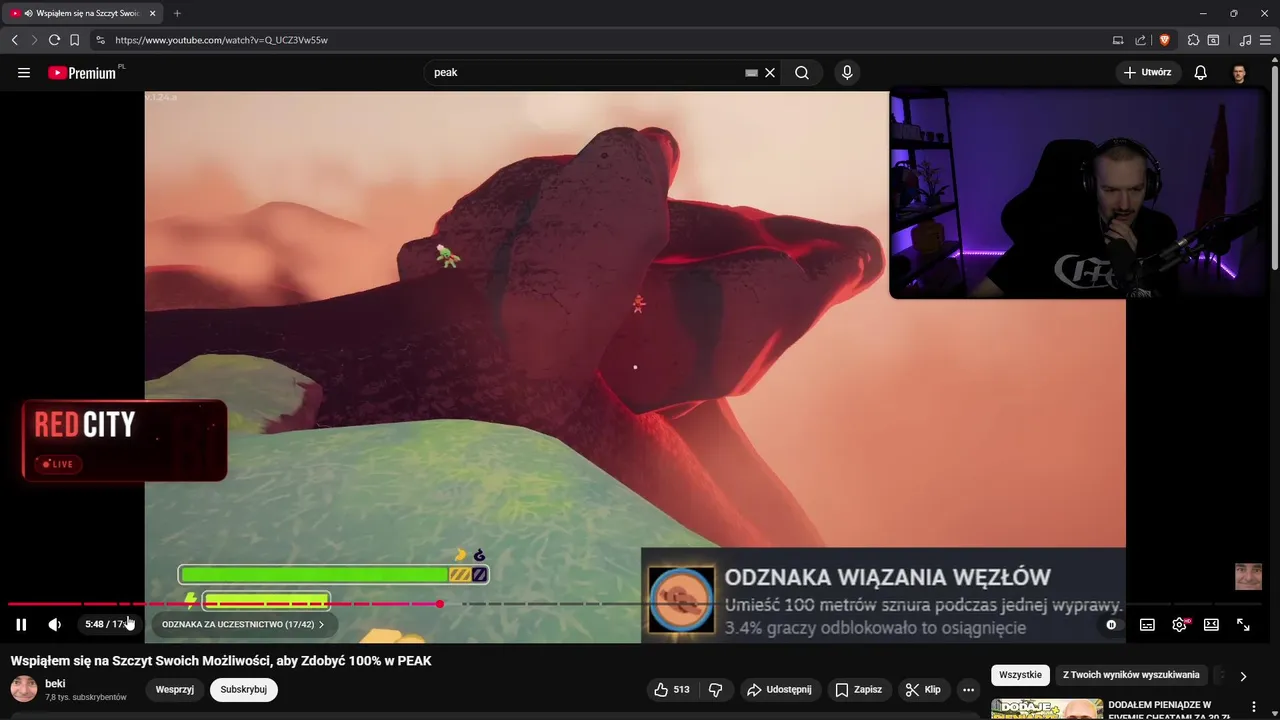The height and width of the screenshot is (720, 1280).
Task: Click the search field containing 'peak'
Action: [585, 72]
